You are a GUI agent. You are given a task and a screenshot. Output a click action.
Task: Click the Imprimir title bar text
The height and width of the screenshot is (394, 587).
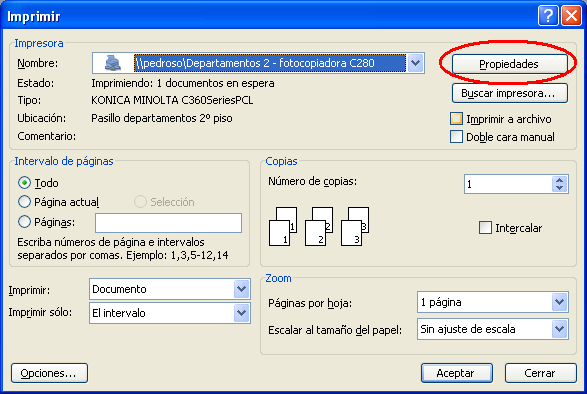(34, 17)
